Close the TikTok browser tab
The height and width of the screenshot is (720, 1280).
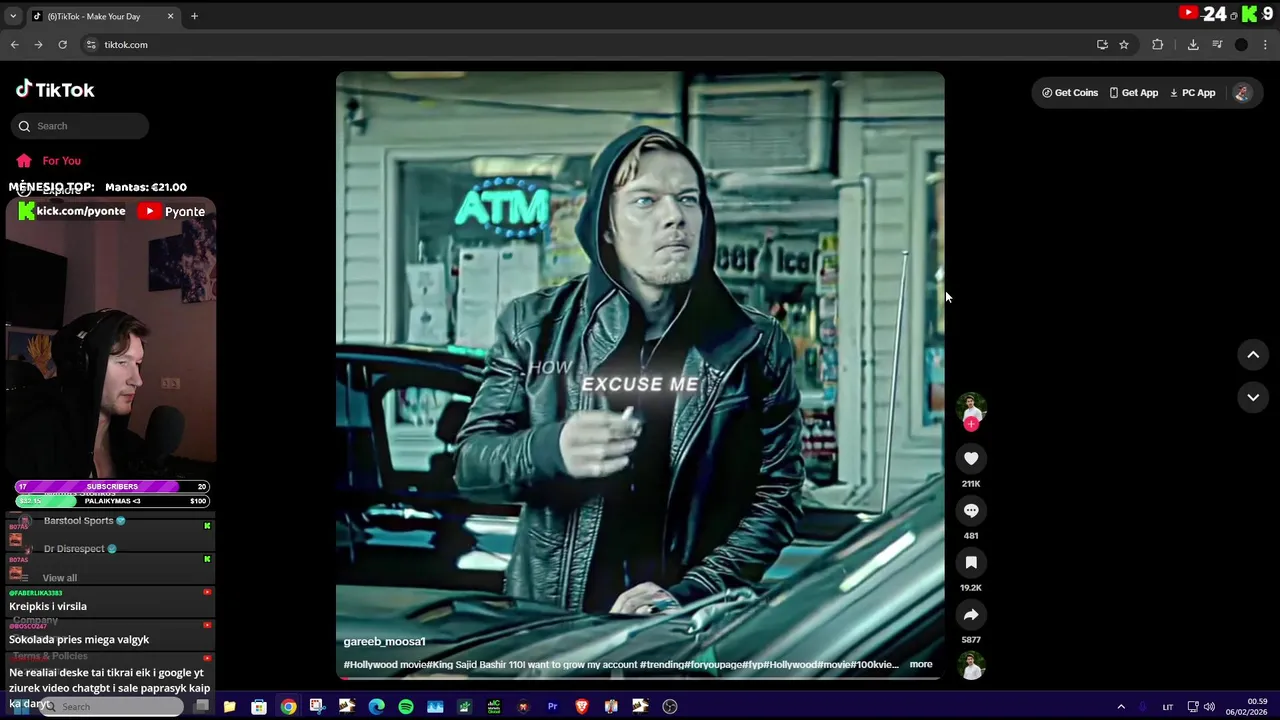coord(170,16)
